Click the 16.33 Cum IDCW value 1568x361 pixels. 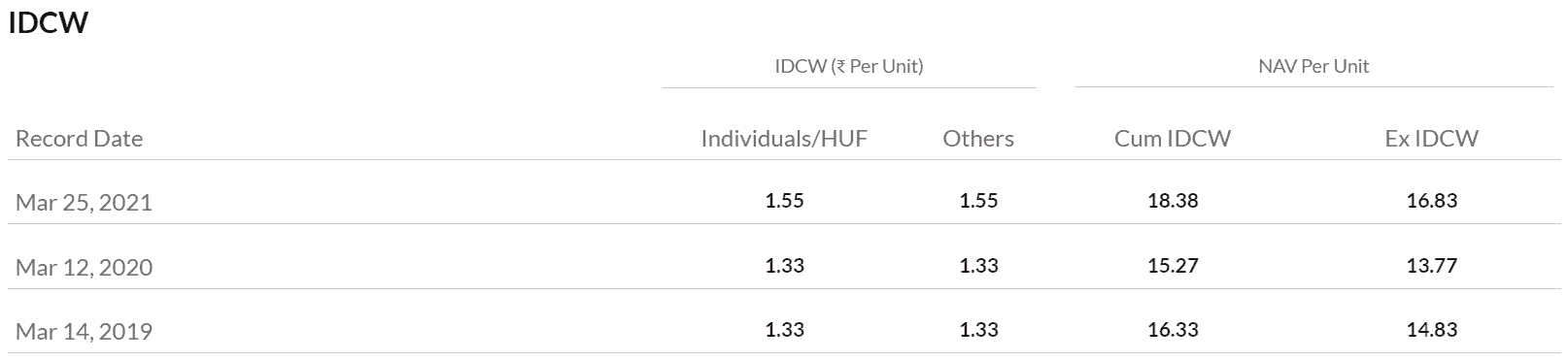pyautogui.click(x=1173, y=329)
